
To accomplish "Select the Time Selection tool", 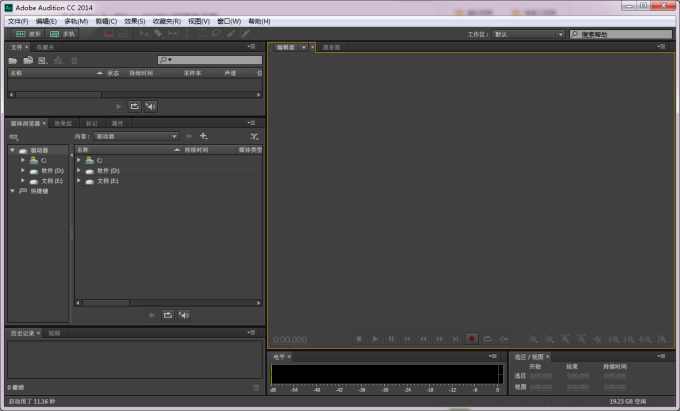I will pyautogui.click(x=187, y=33).
